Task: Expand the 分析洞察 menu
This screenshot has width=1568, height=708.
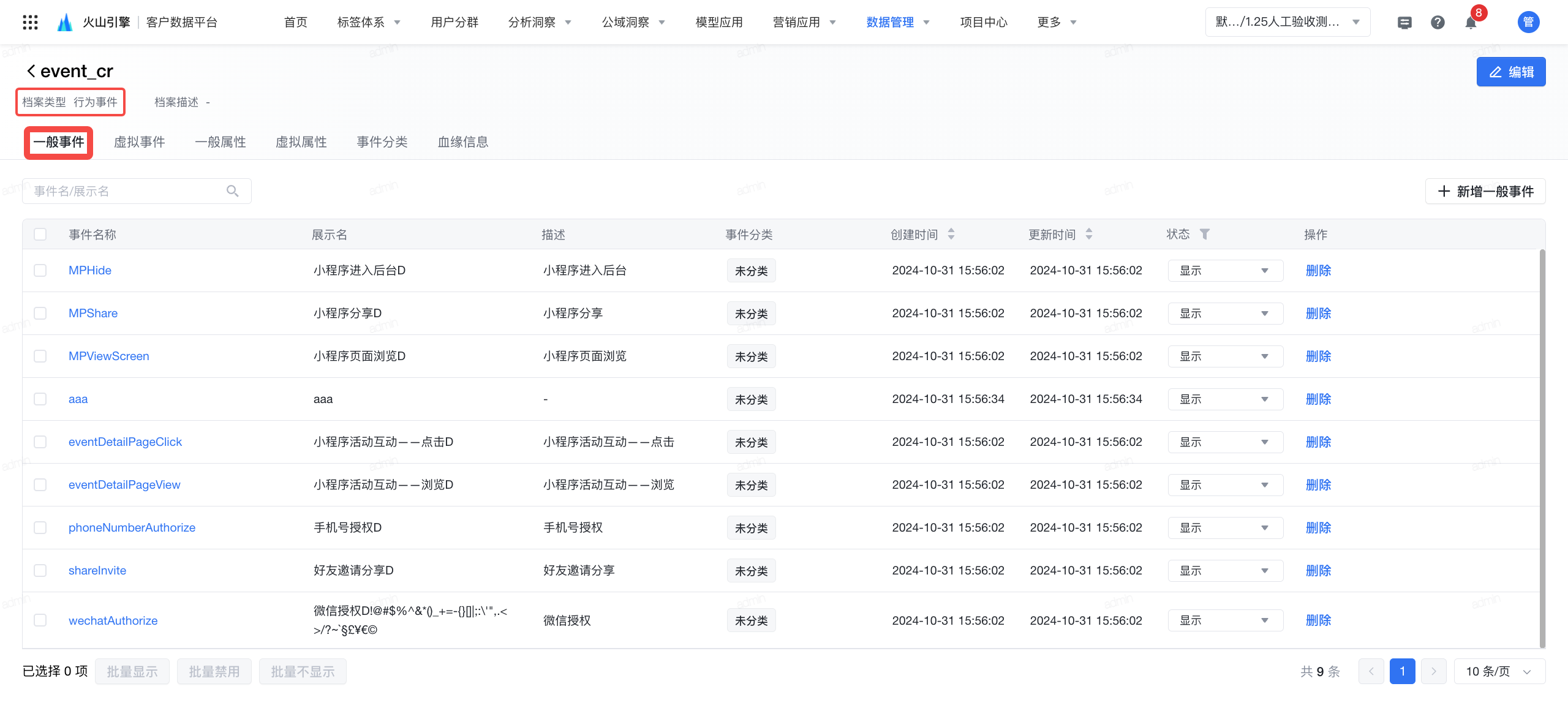Action: [x=540, y=22]
